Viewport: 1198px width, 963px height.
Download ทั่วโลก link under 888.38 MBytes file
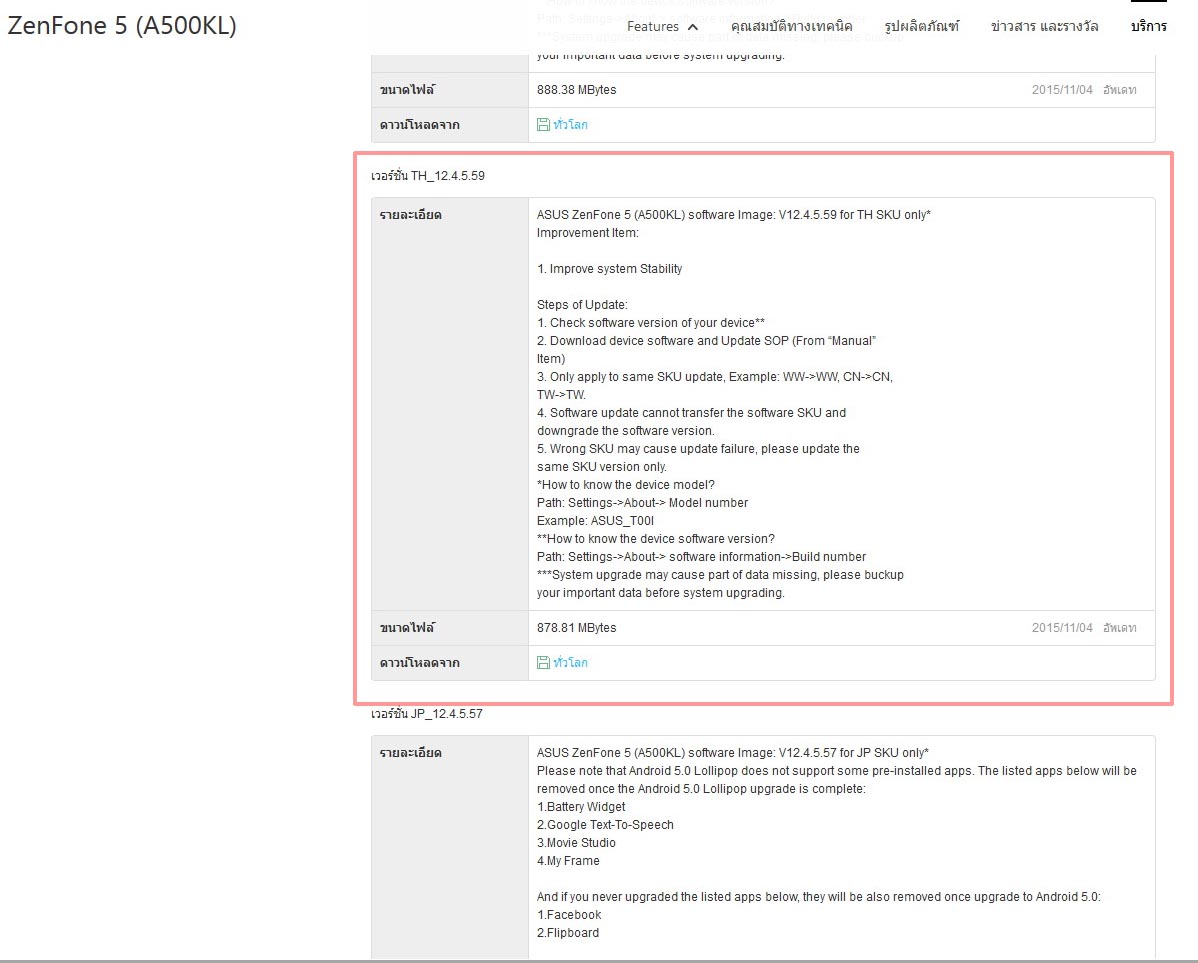point(570,125)
